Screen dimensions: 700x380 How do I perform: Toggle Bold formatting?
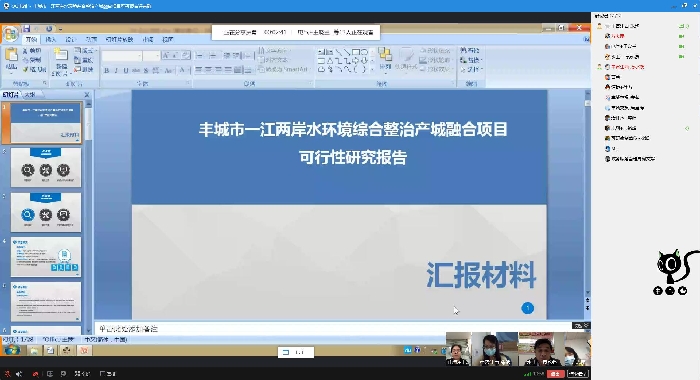tap(106, 70)
